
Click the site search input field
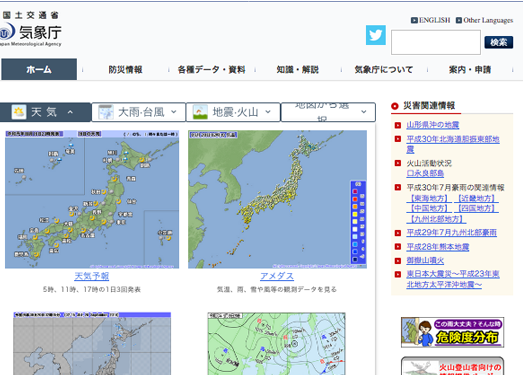point(436,42)
